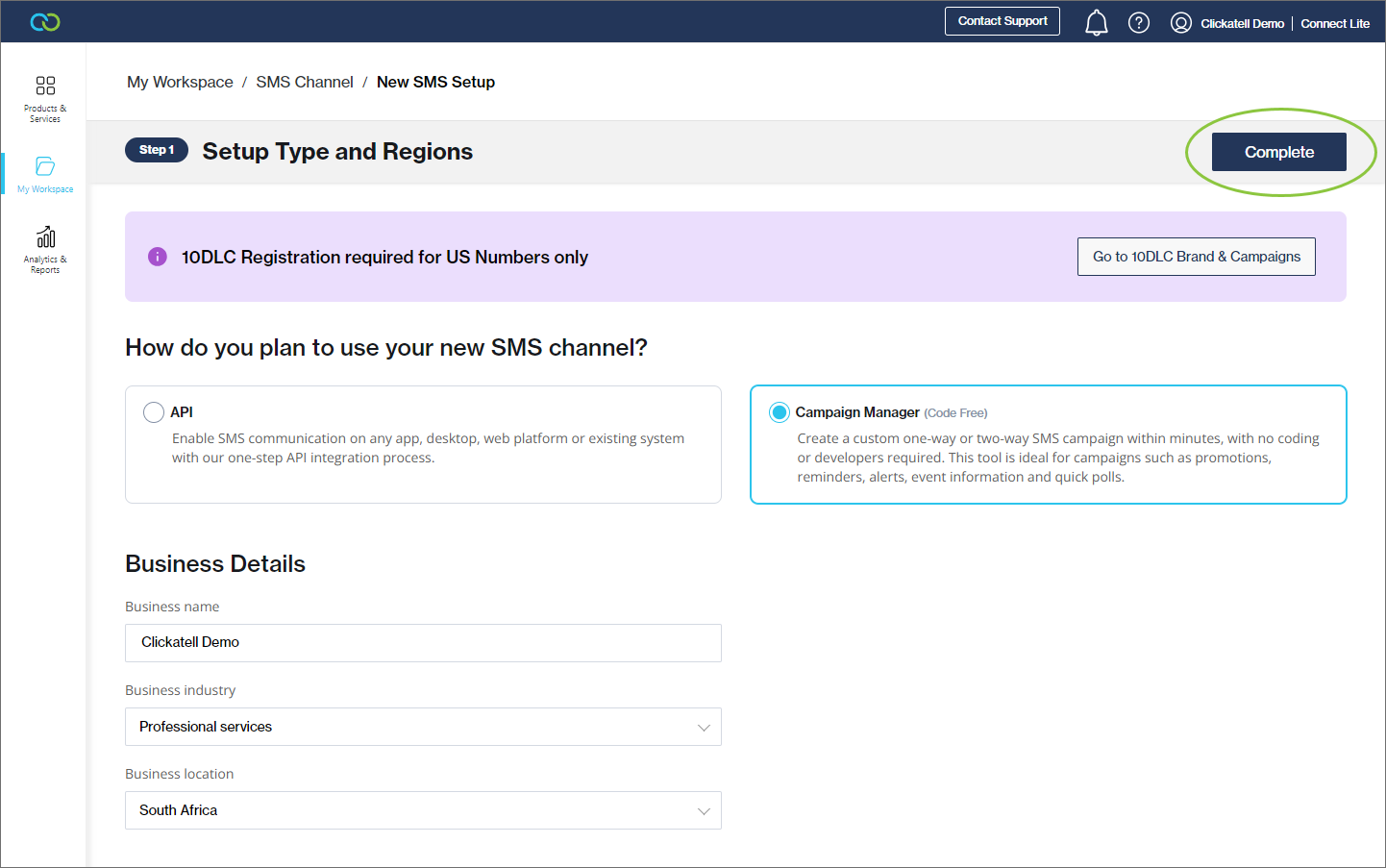Open the Clickatell Demo account menu
Image resolution: width=1386 pixels, height=868 pixels.
1242,23
